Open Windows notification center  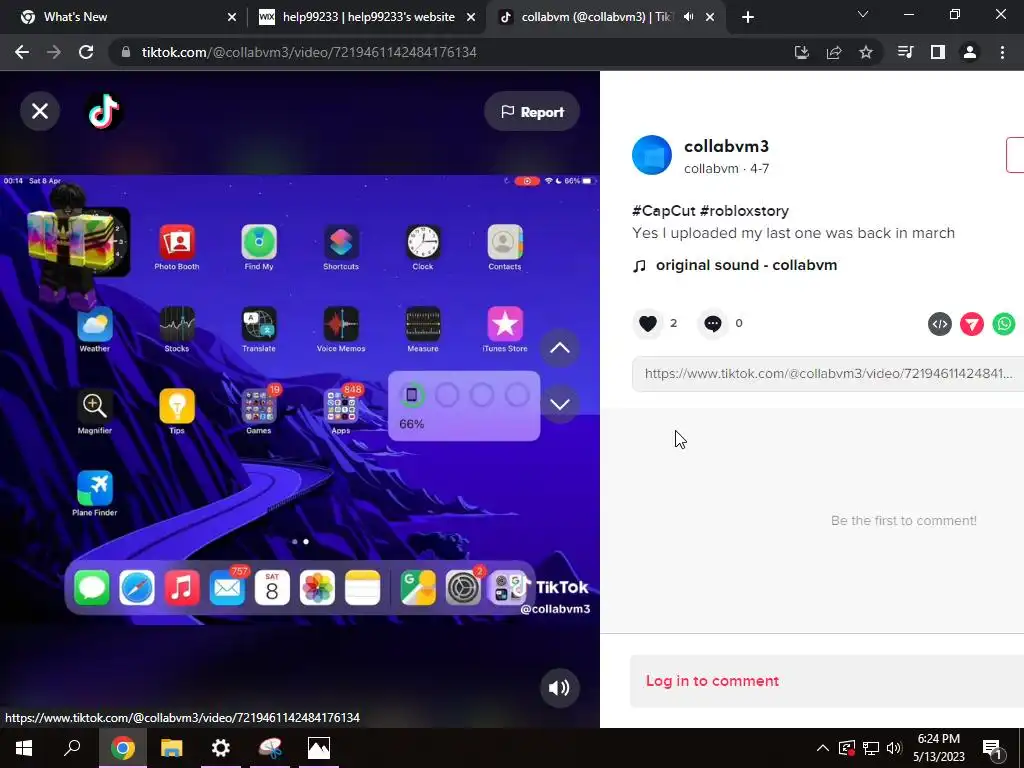(992, 748)
